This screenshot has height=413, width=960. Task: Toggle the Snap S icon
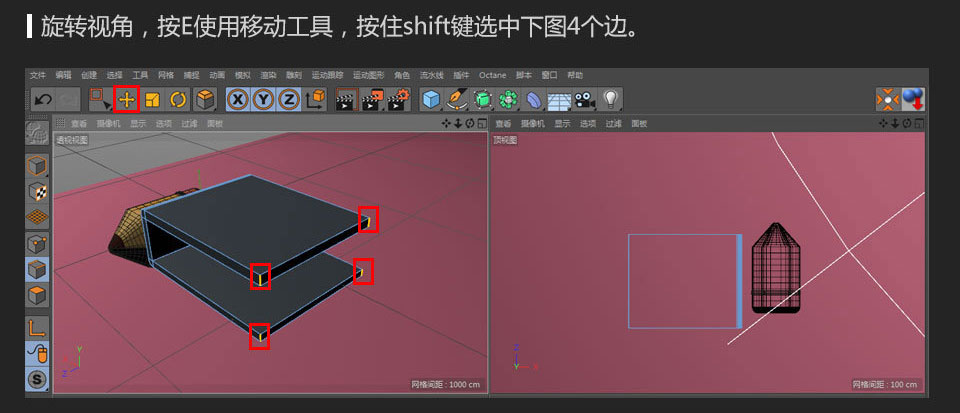click(37, 379)
